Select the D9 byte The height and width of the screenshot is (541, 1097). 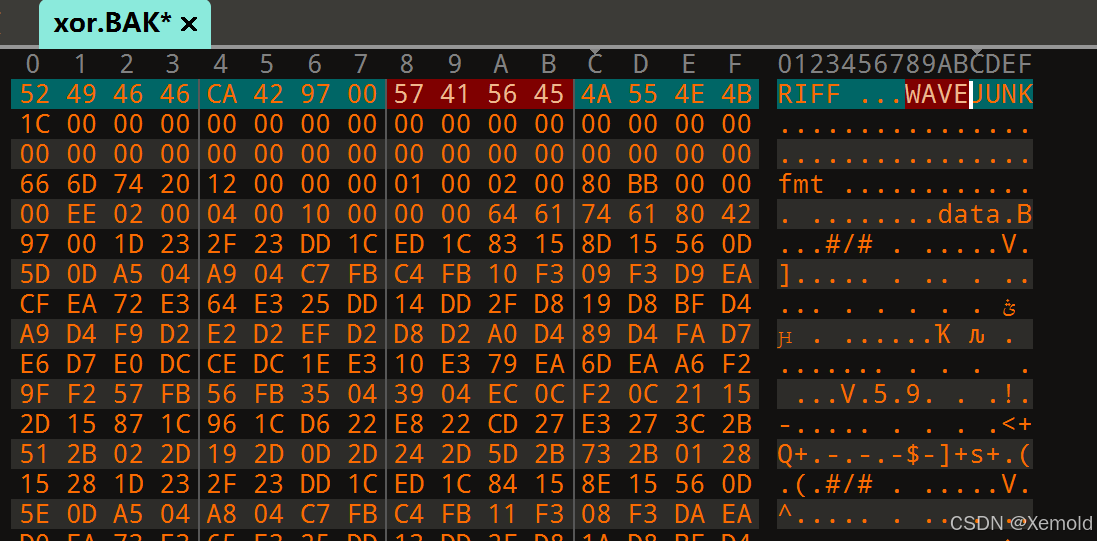(x=688, y=274)
